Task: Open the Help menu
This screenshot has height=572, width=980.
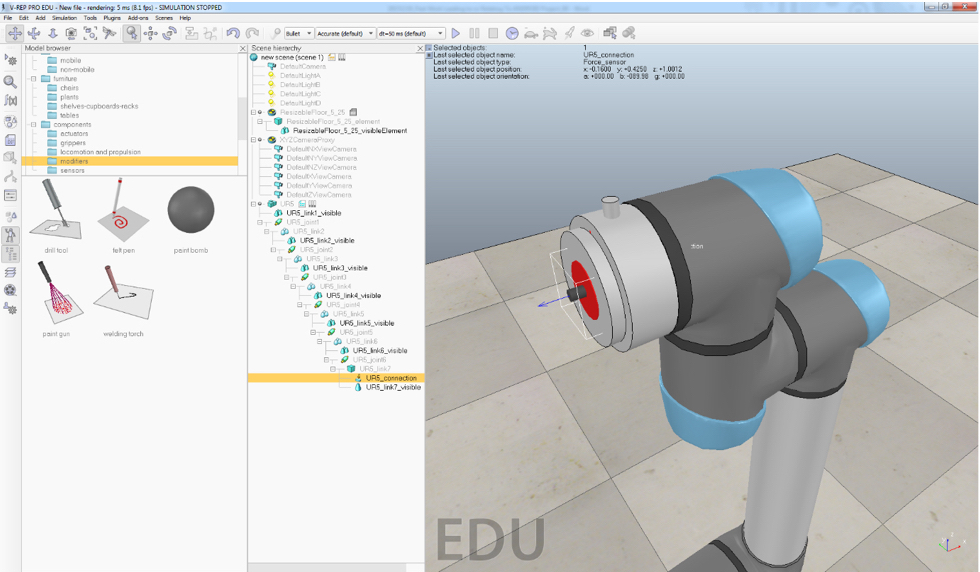Action: (185, 18)
